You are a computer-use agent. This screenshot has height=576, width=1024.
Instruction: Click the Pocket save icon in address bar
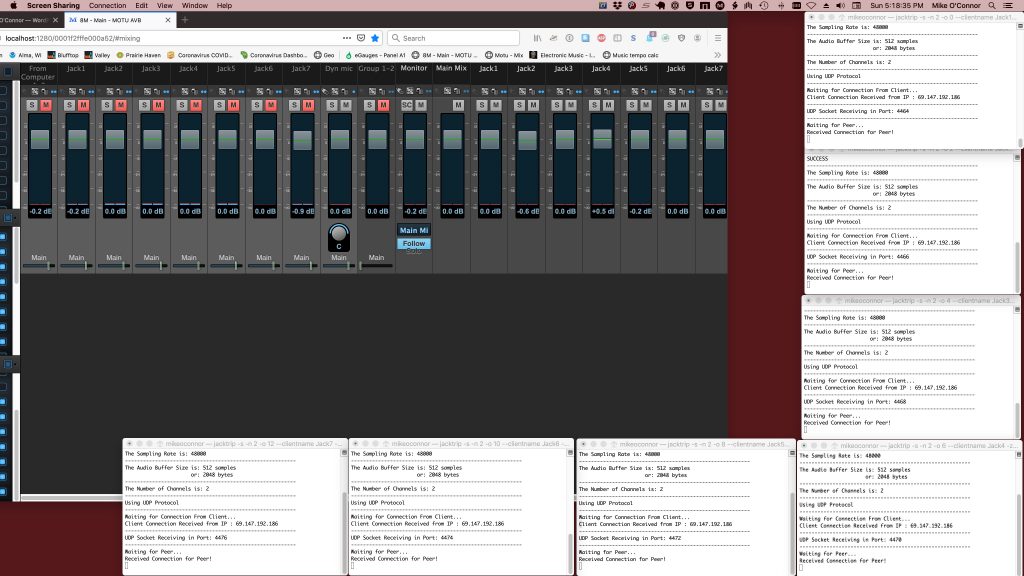pos(360,38)
